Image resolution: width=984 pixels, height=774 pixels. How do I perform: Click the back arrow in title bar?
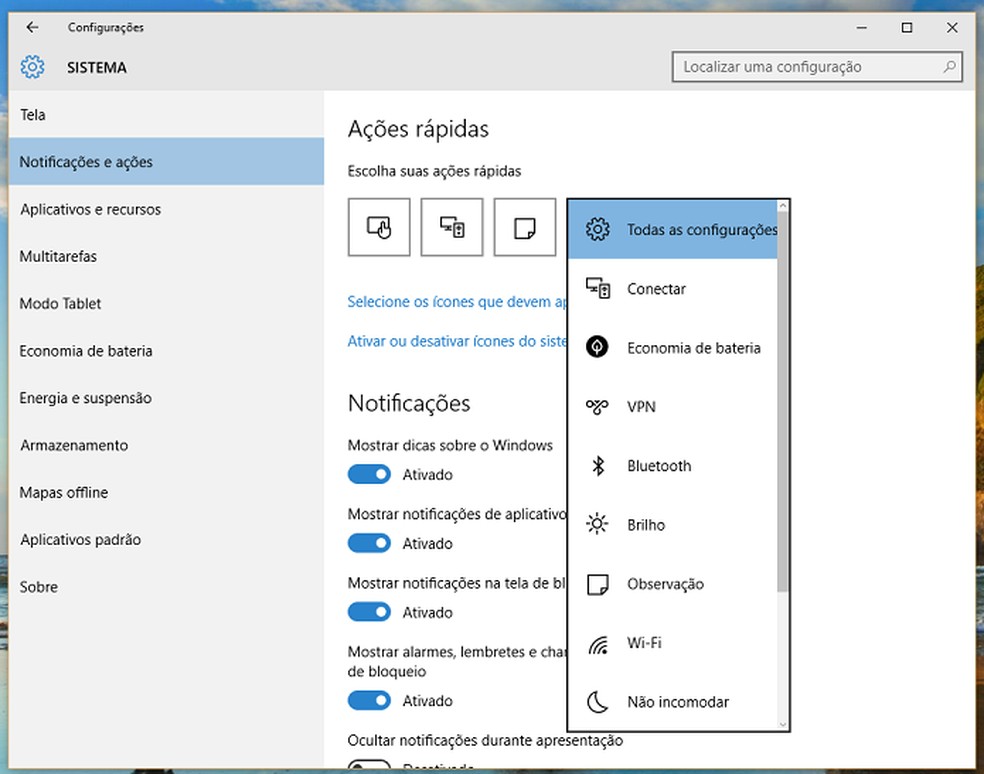32,28
